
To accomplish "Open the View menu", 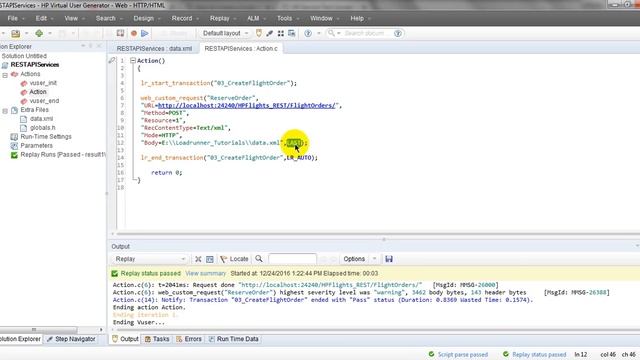I will tap(71, 18).
